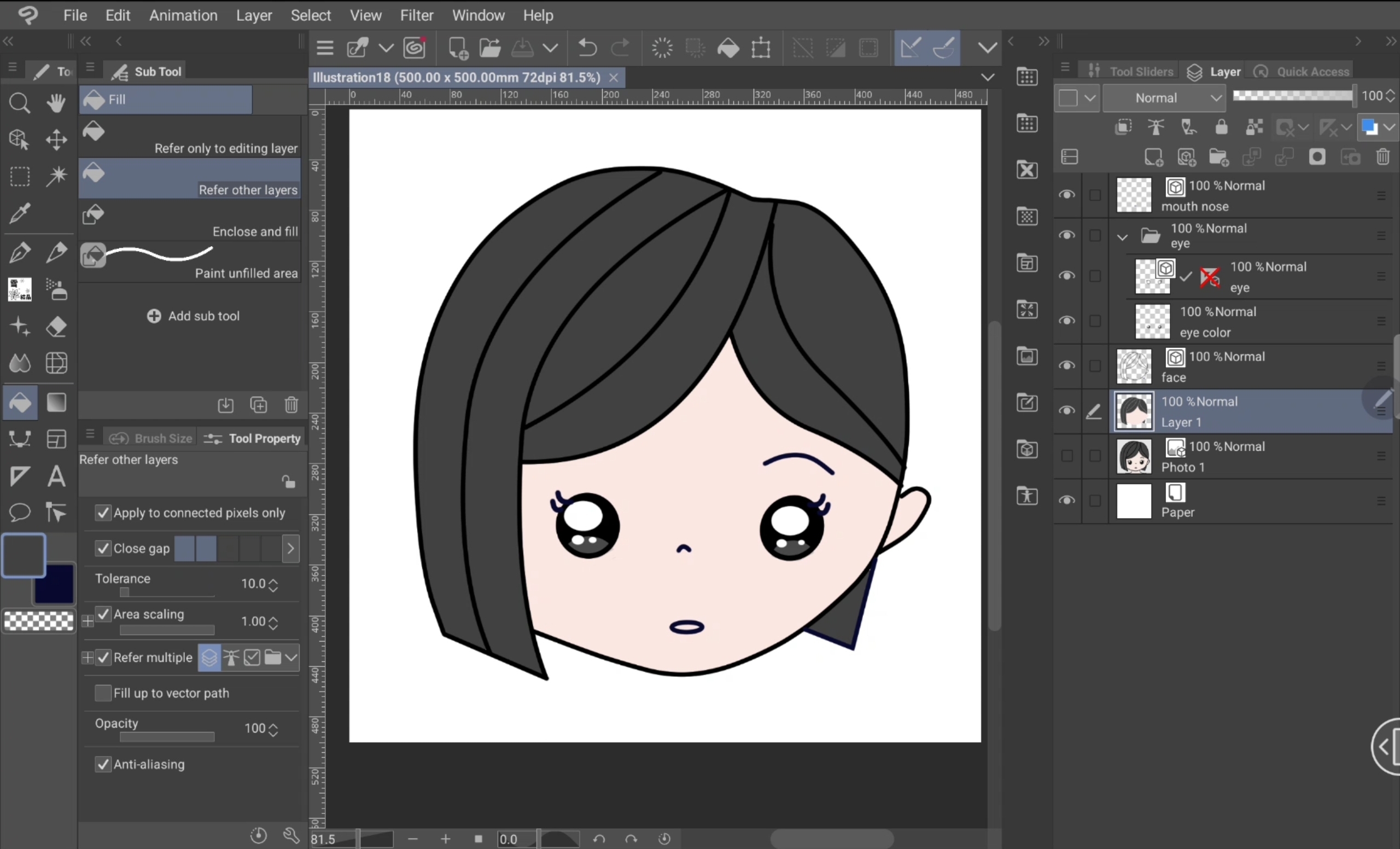
Task: Enable Fill up to vector path
Action: [x=103, y=693]
